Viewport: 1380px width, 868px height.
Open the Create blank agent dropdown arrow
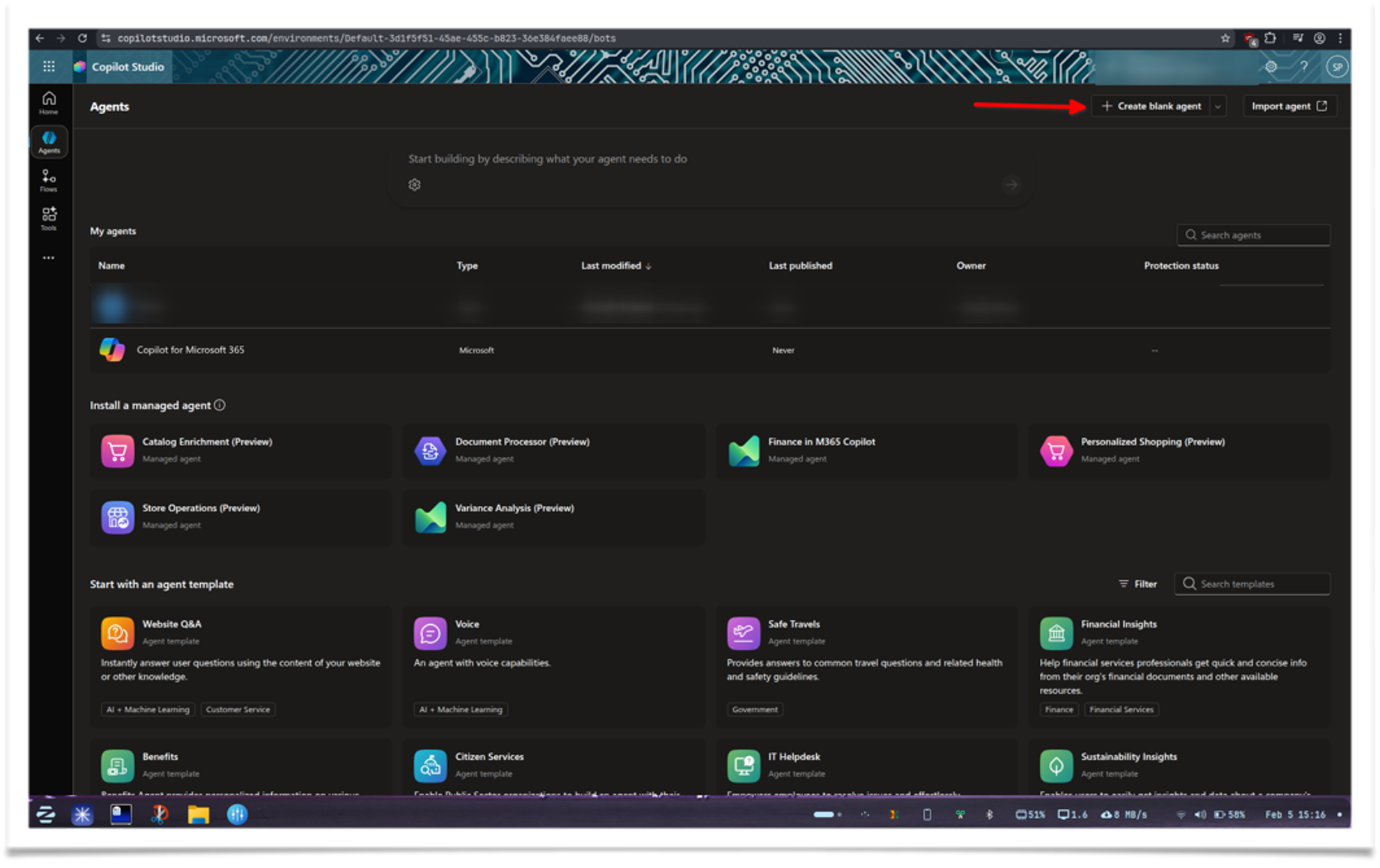tap(1218, 106)
